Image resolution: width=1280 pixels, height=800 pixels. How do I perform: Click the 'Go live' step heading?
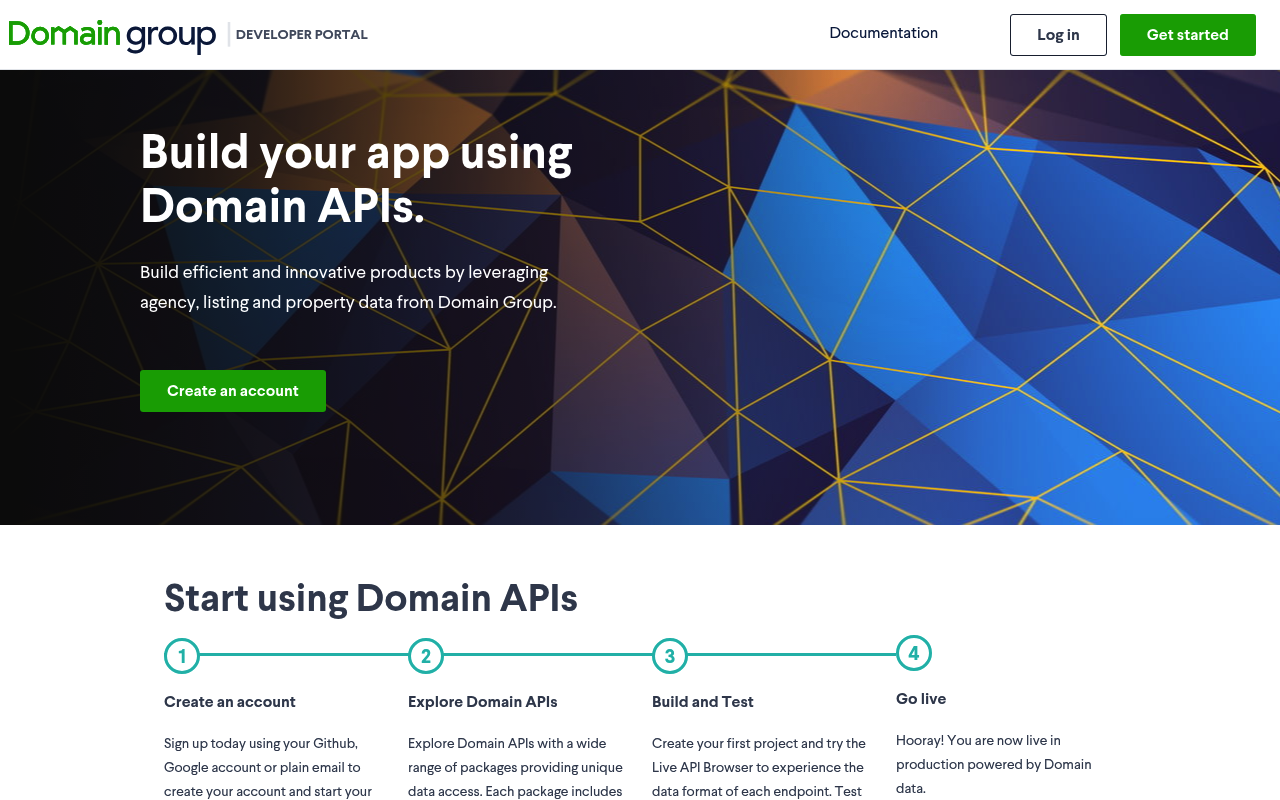921,699
